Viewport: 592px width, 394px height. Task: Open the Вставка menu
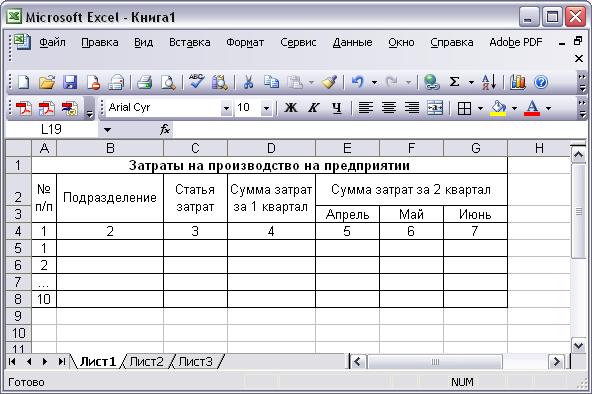pyautogui.click(x=190, y=42)
